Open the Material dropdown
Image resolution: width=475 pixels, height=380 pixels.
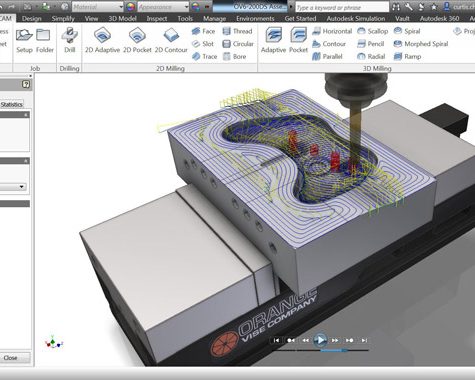98,7
